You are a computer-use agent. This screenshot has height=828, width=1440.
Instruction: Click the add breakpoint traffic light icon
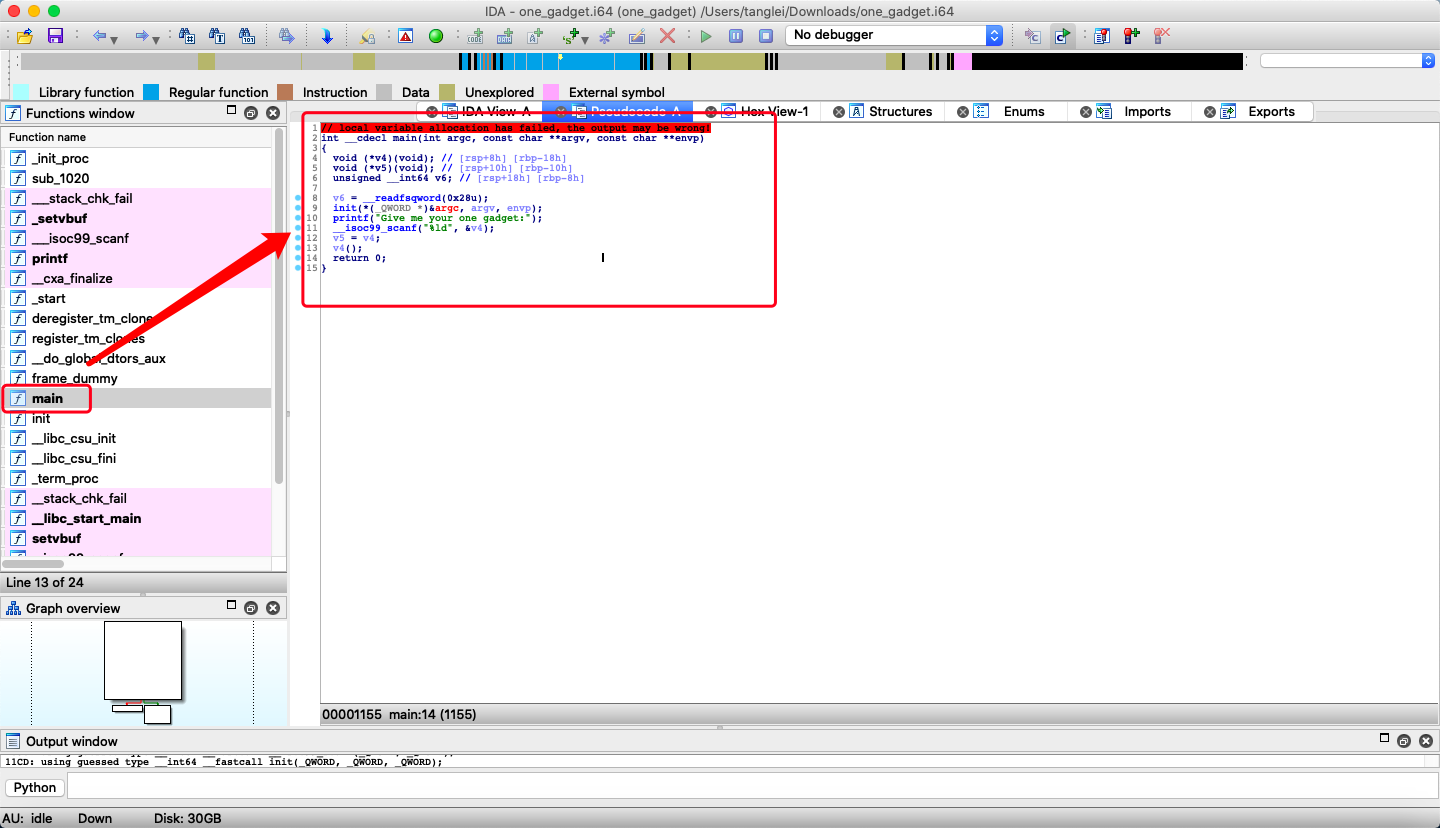coord(1132,36)
